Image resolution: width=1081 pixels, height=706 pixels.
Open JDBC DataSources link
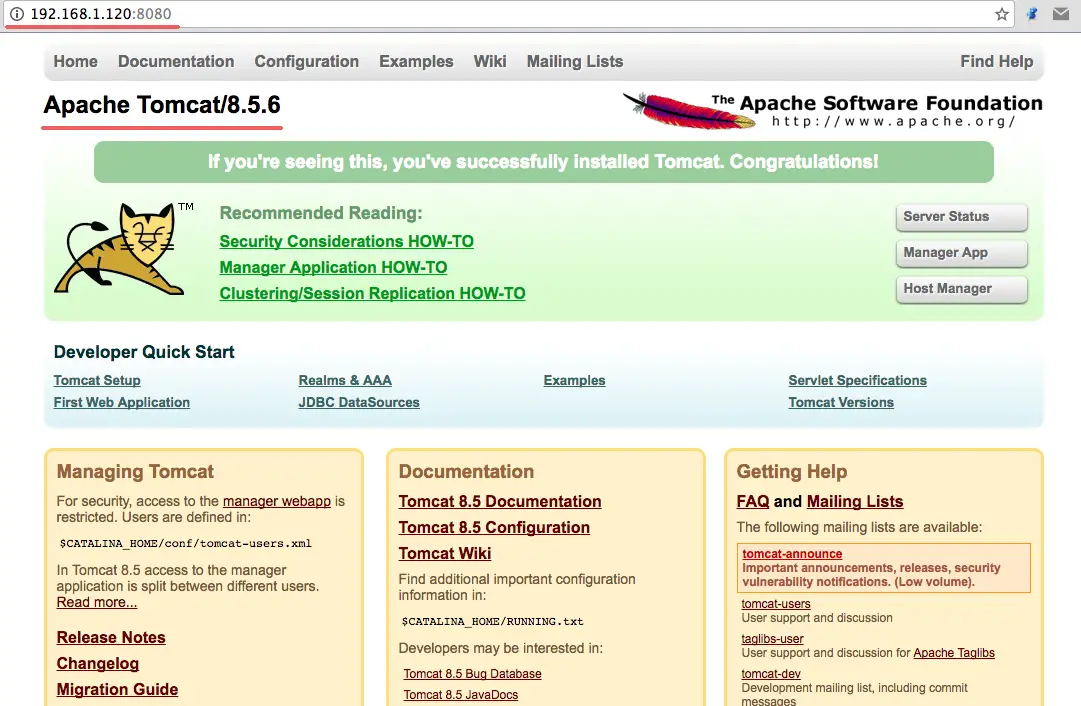coord(359,403)
